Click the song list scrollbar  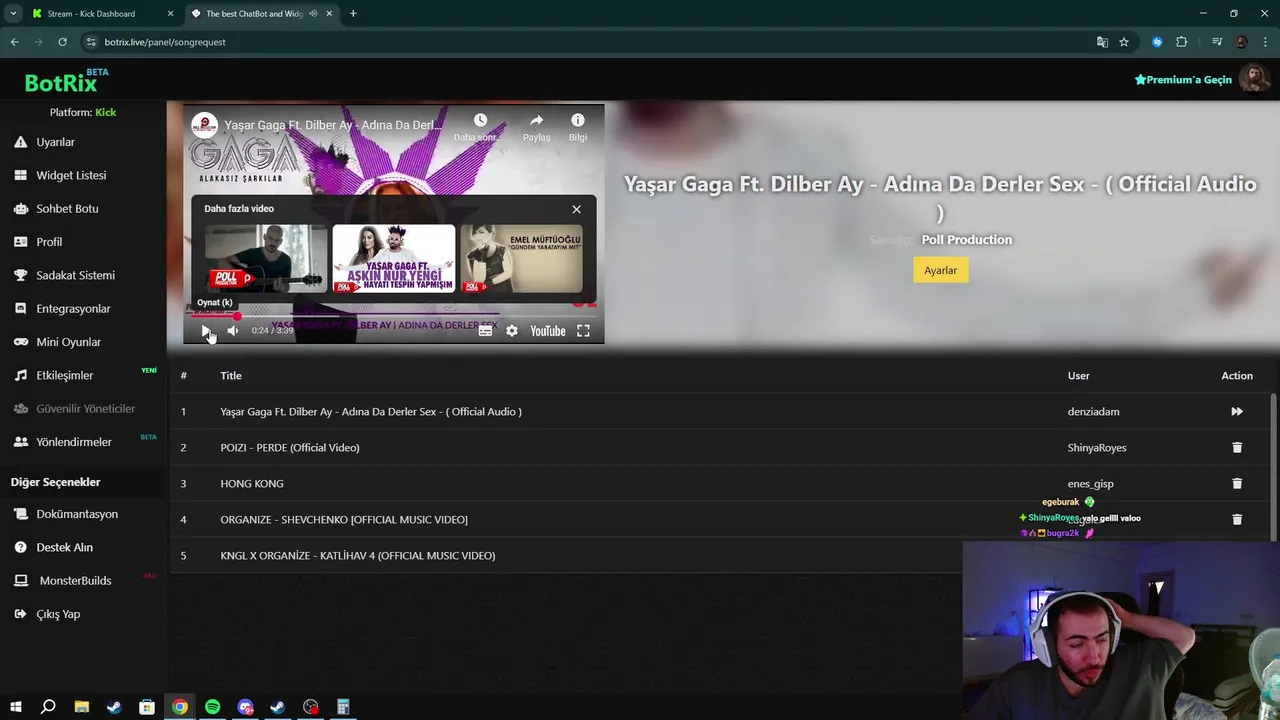tap(1273, 465)
